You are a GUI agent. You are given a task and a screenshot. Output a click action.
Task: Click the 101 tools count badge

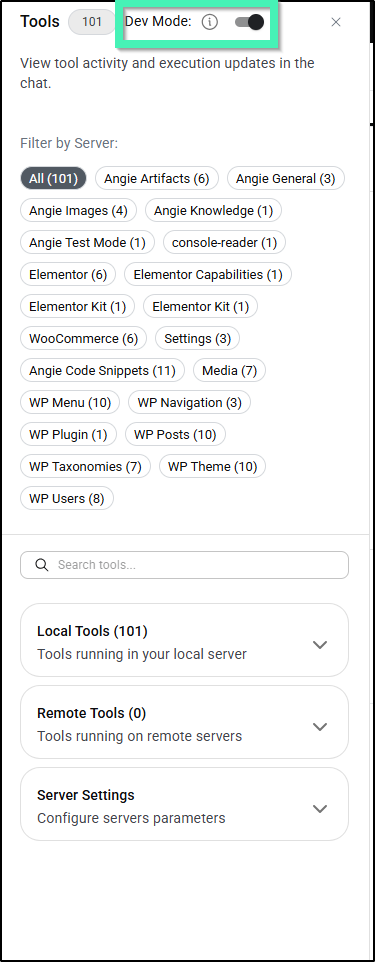92,22
